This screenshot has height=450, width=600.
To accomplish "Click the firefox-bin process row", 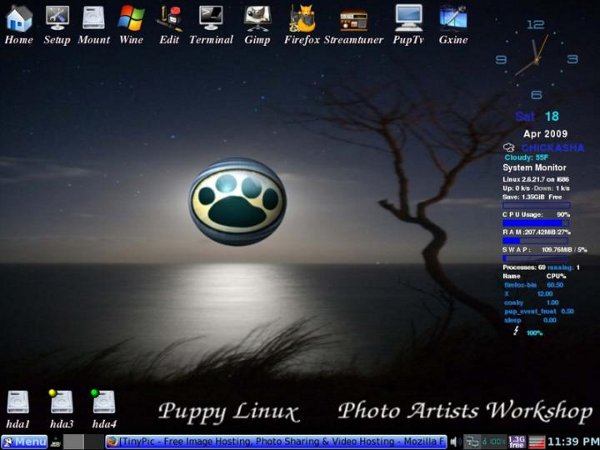I will pyautogui.click(x=533, y=285).
